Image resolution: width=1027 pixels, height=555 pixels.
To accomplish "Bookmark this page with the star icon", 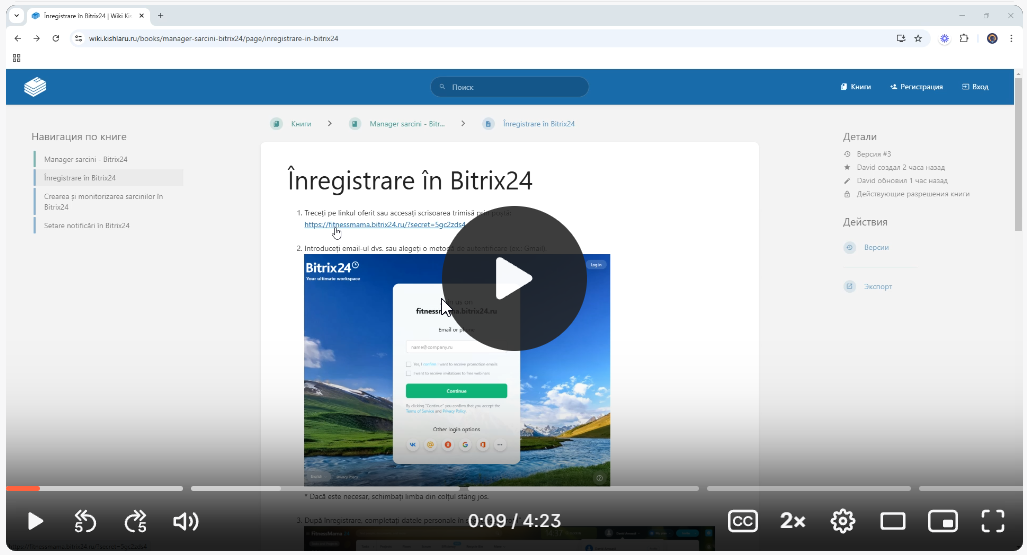I will coord(918,39).
